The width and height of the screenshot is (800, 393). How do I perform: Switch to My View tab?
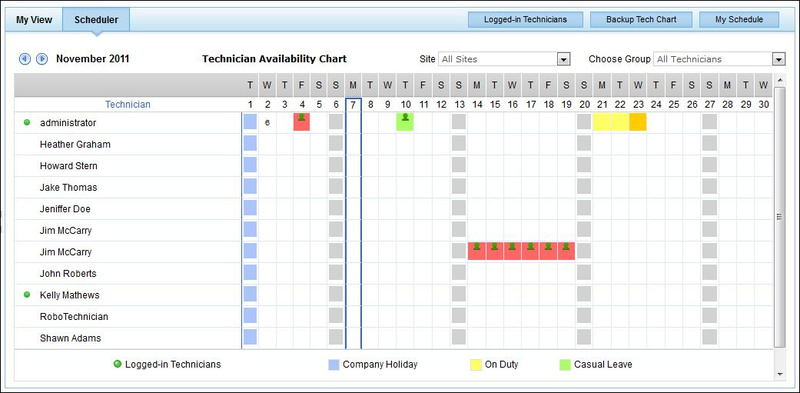point(34,20)
